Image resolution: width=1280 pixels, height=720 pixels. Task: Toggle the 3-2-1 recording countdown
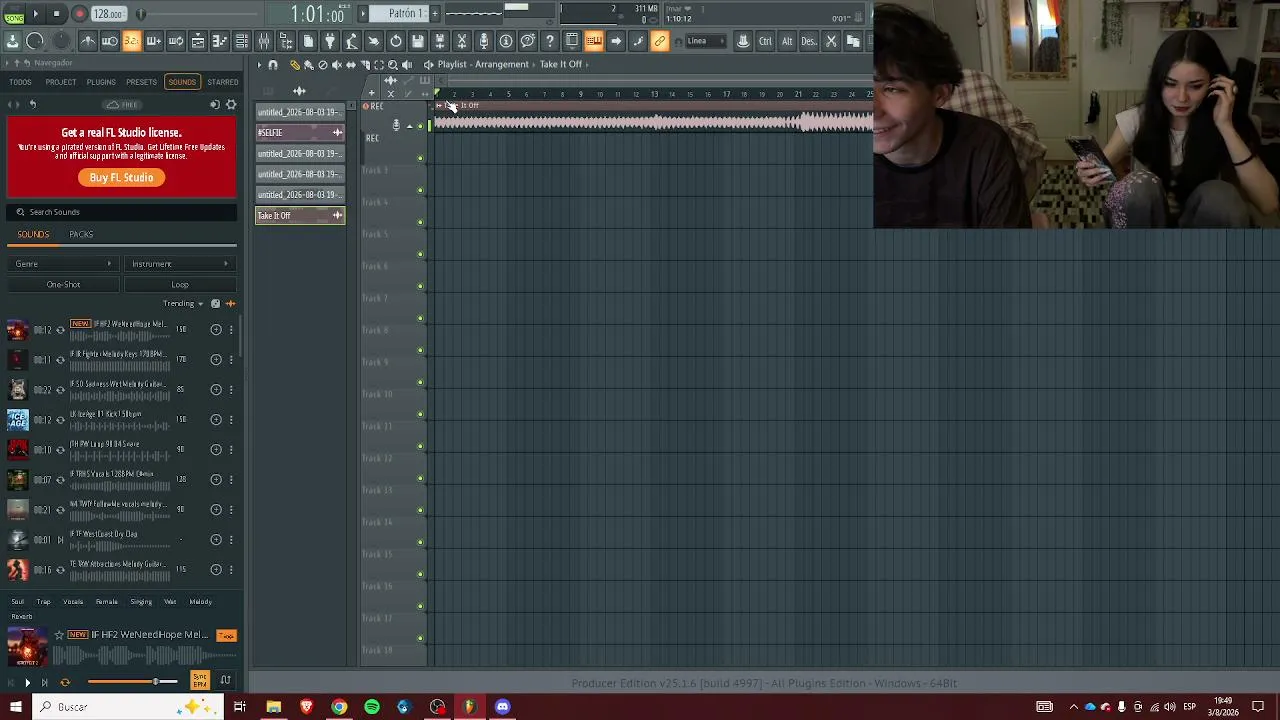(x=132, y=41)
